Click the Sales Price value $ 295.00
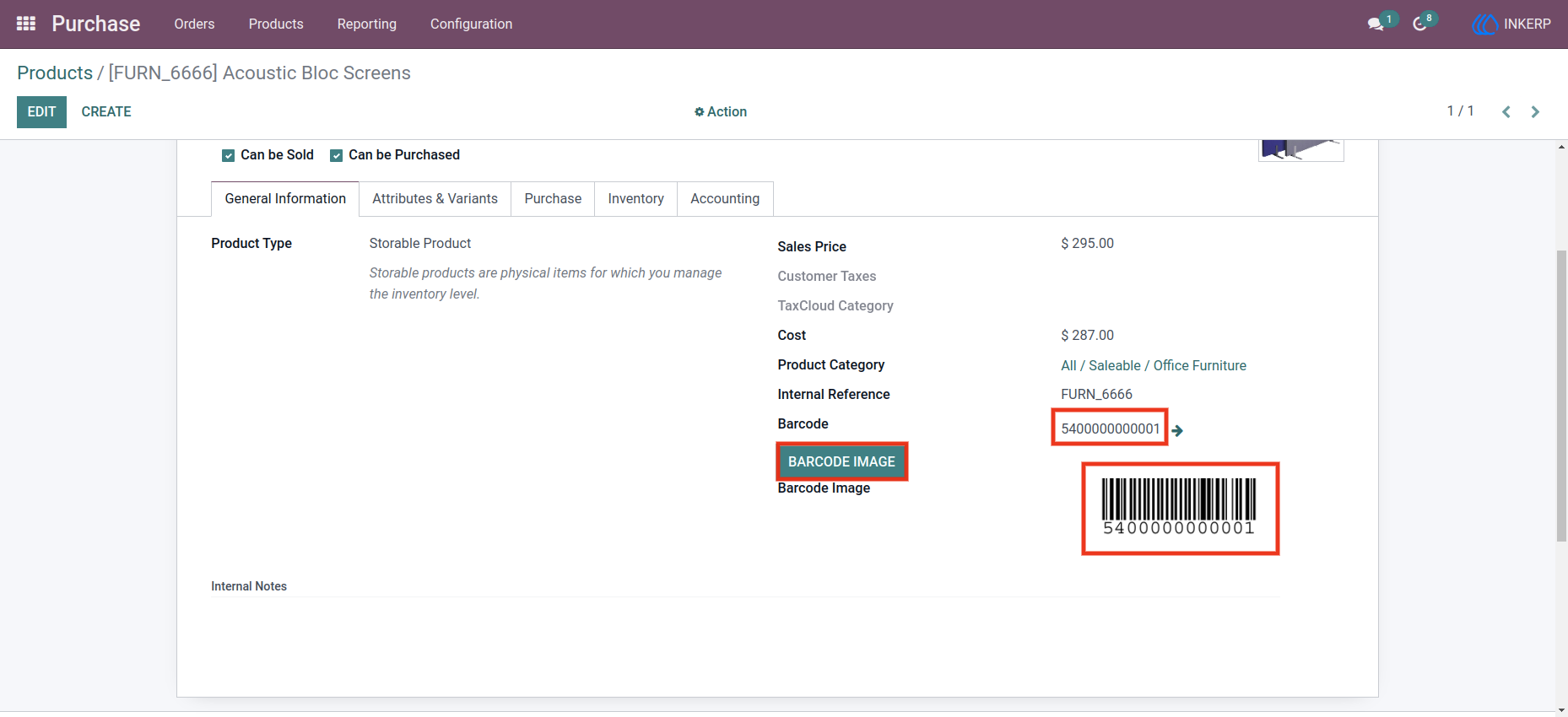The width and height of the screenshot is (1568, 717). point(1087,243)
